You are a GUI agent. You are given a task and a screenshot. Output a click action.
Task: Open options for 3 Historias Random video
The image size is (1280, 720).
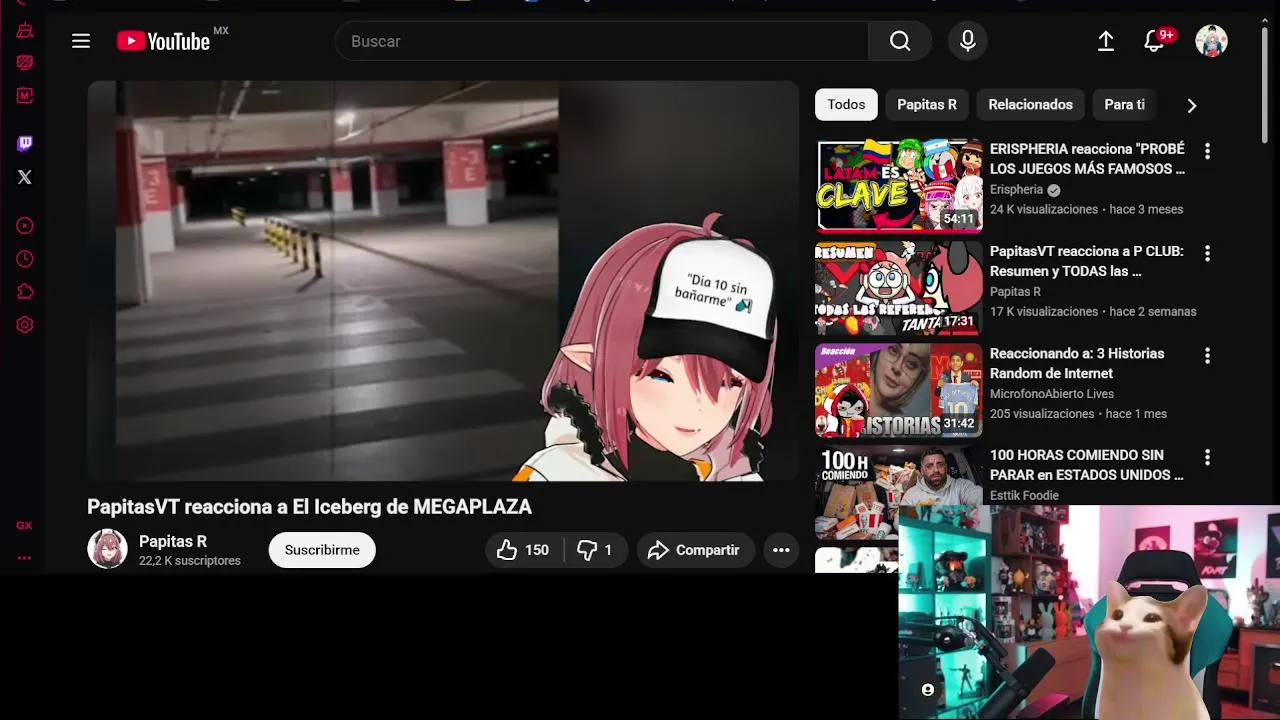pyautogui.click(x=1207, y=355)
